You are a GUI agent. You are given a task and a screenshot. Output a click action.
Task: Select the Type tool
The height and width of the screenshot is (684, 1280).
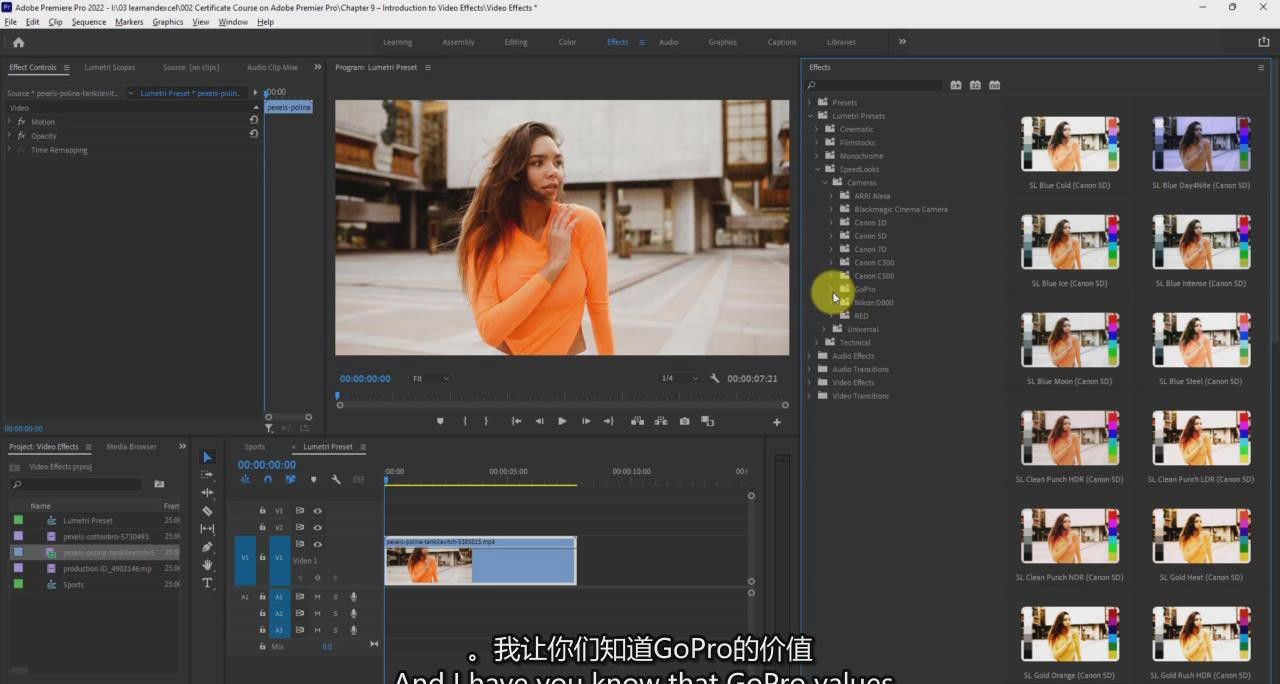click(x=208, y=583)
